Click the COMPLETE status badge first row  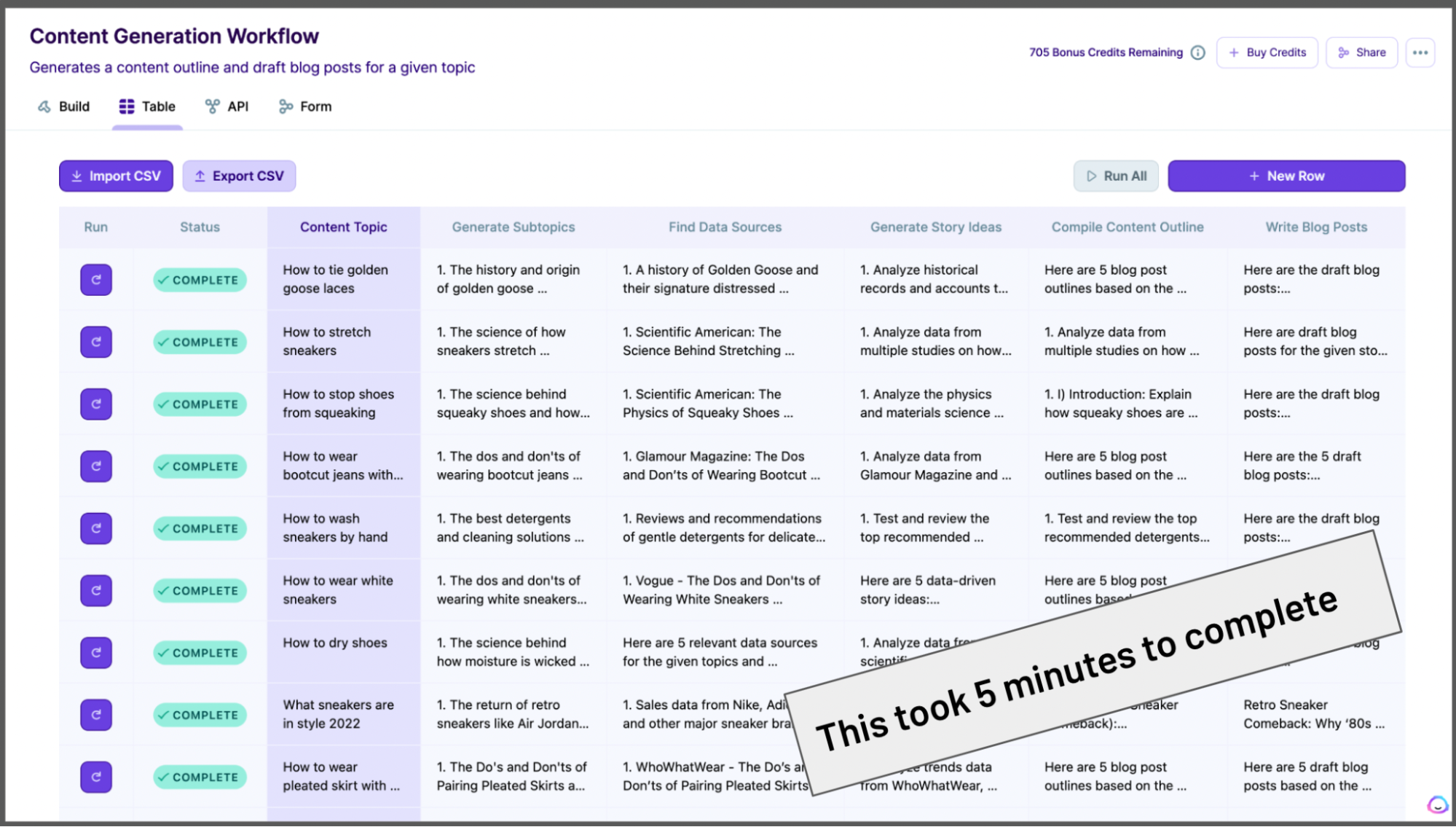(199, 280)
